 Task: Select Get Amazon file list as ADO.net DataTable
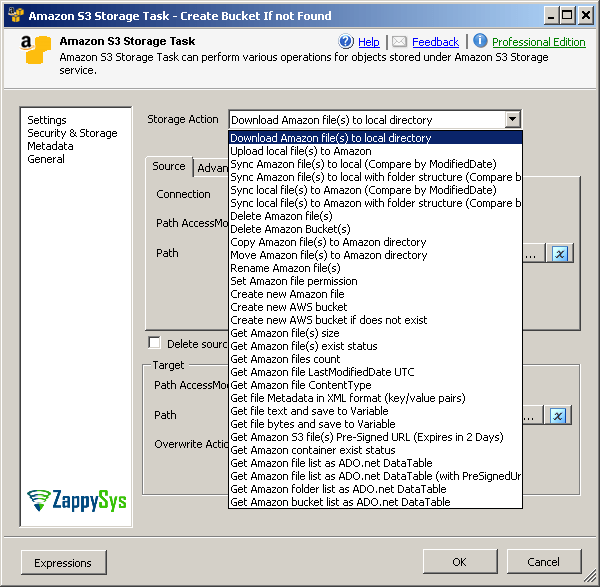pos(375,463)
